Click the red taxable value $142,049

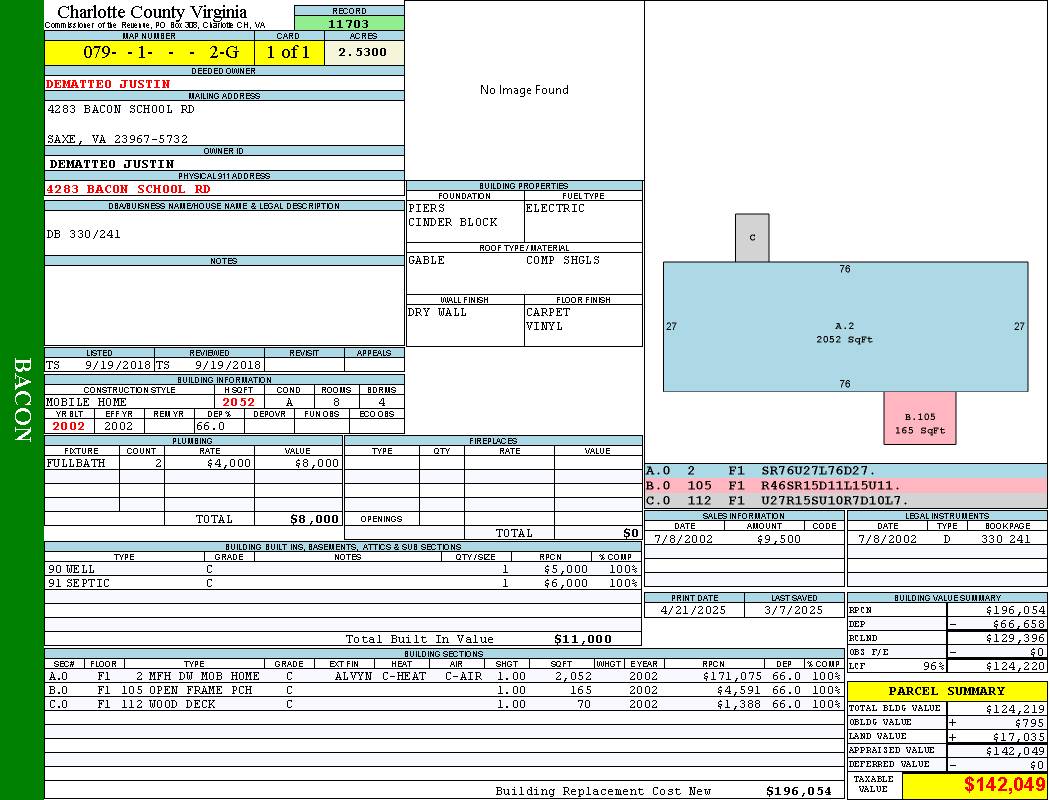pyautogui.click(x=1004, y=784)
